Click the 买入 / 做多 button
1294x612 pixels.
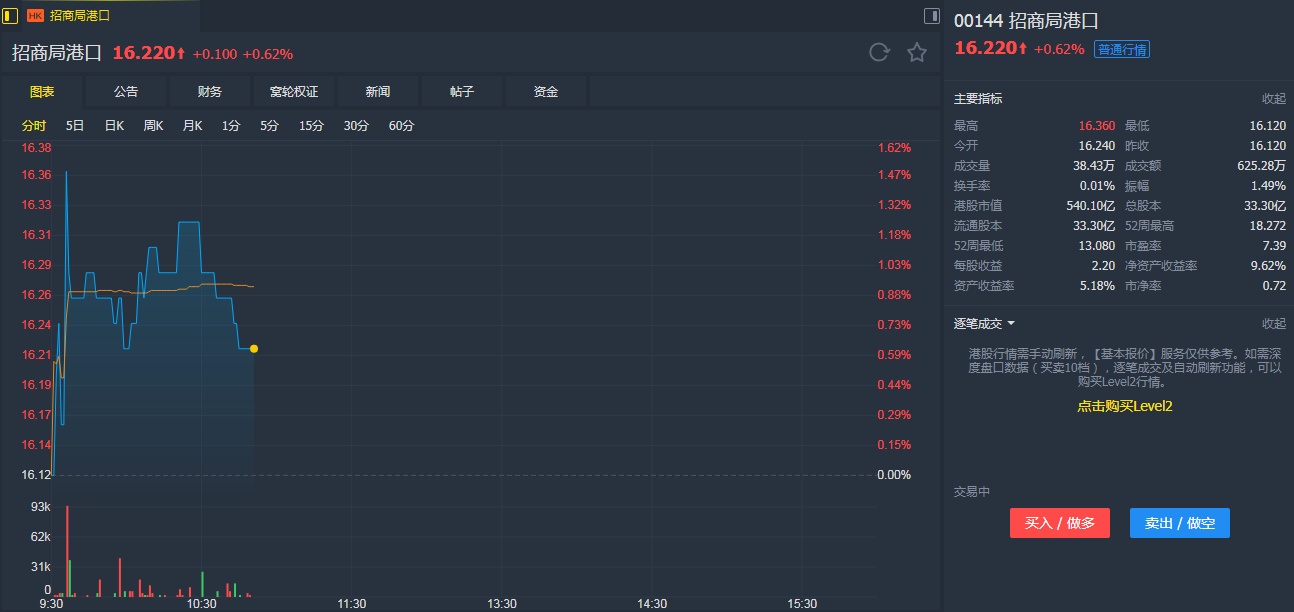click(x=1059, y=523)
